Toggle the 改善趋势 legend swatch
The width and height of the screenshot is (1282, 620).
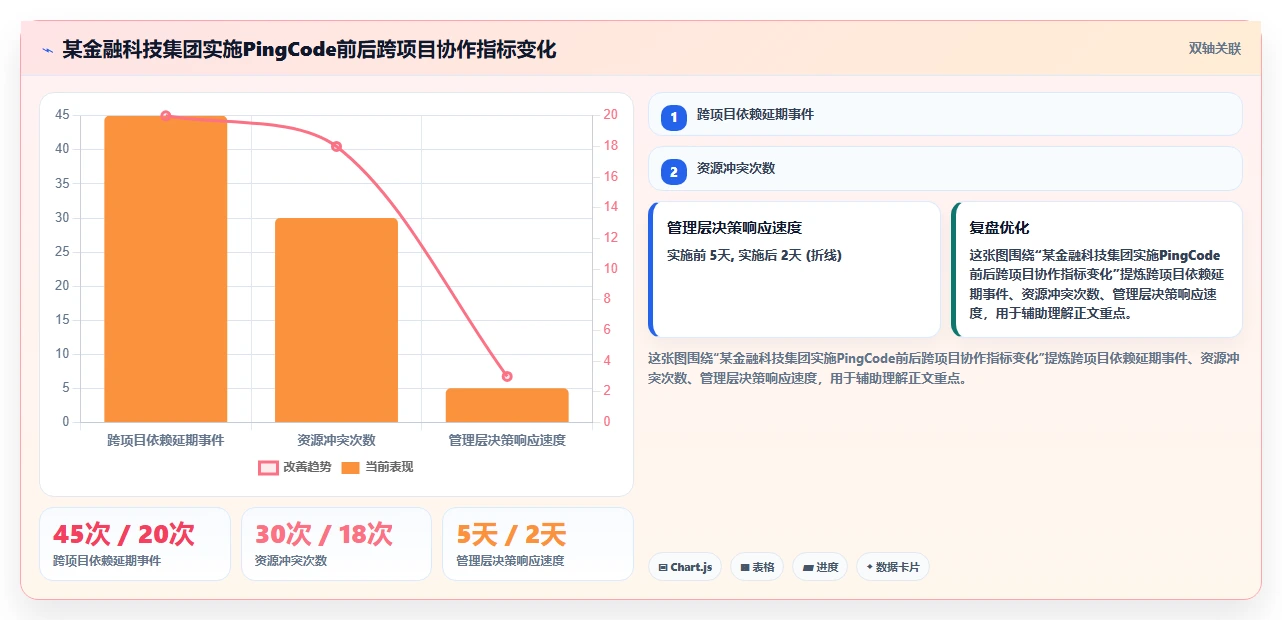pyautogui.click(x=268, y=467)
